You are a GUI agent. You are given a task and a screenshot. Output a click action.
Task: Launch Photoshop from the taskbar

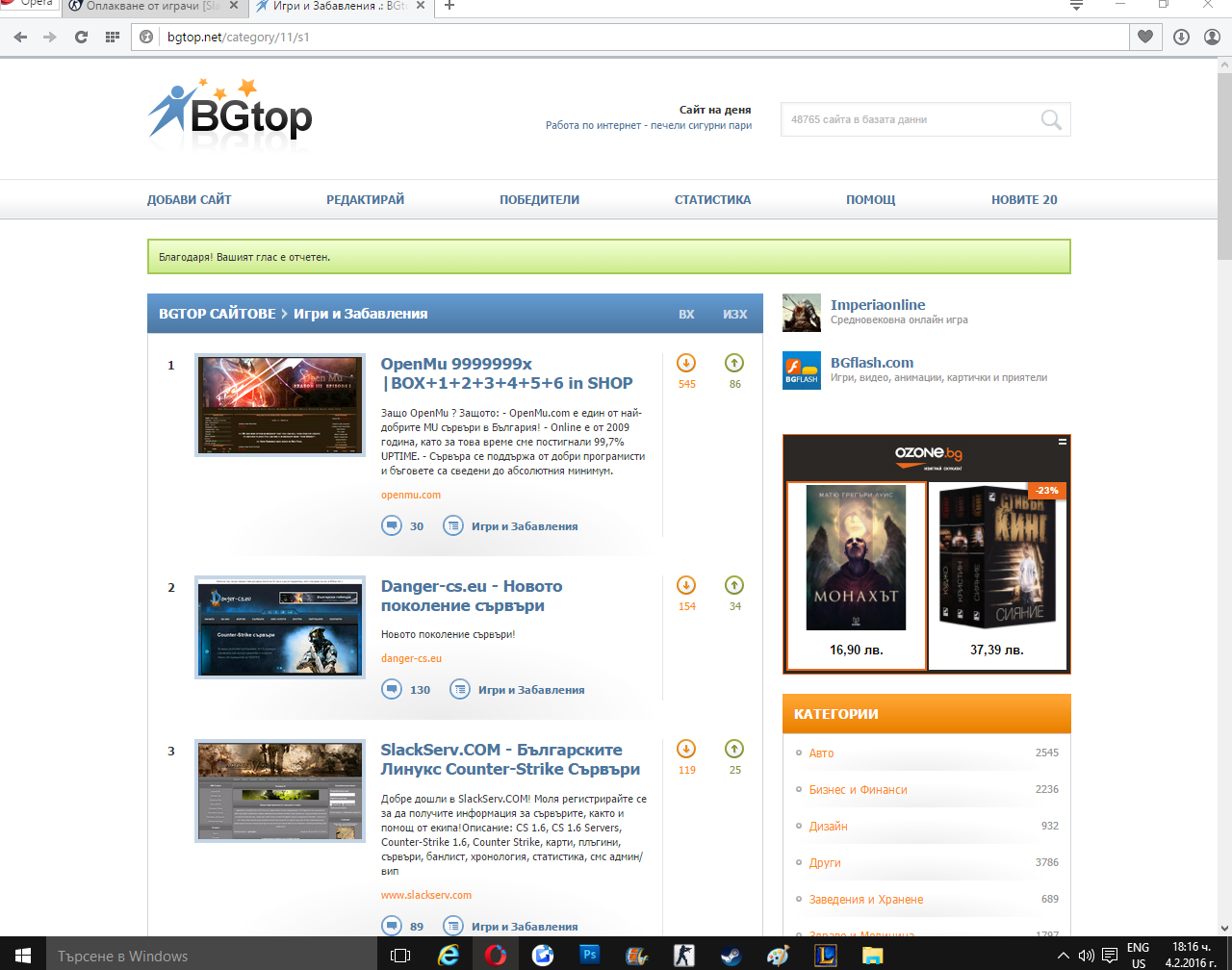coord(590,956)
